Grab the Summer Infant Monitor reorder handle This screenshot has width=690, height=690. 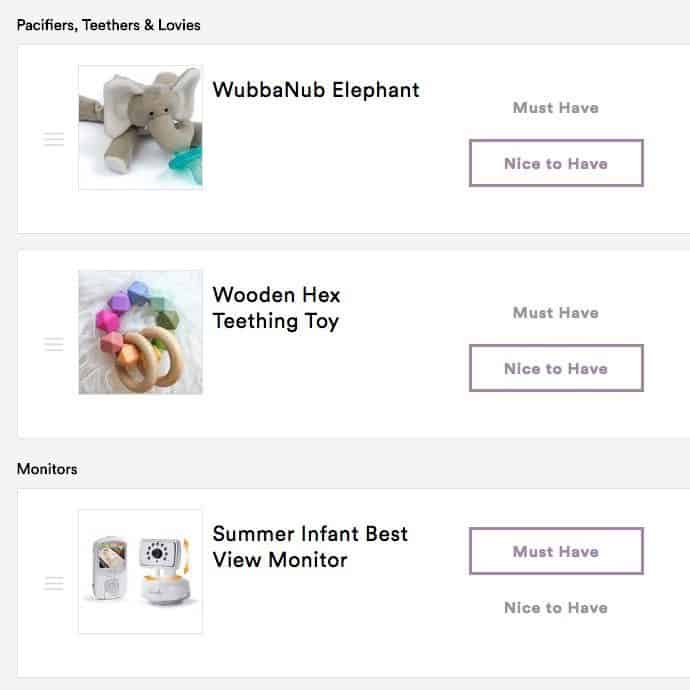click(54, 583)
